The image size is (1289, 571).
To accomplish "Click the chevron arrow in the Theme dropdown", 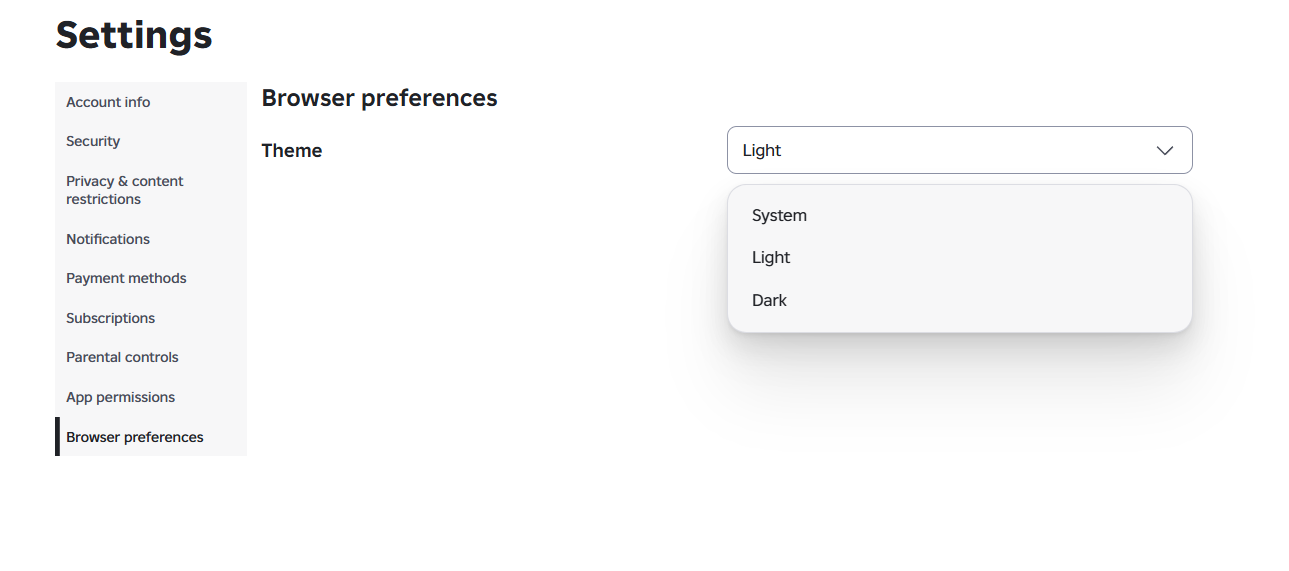I will click(x=1164, y=150).
